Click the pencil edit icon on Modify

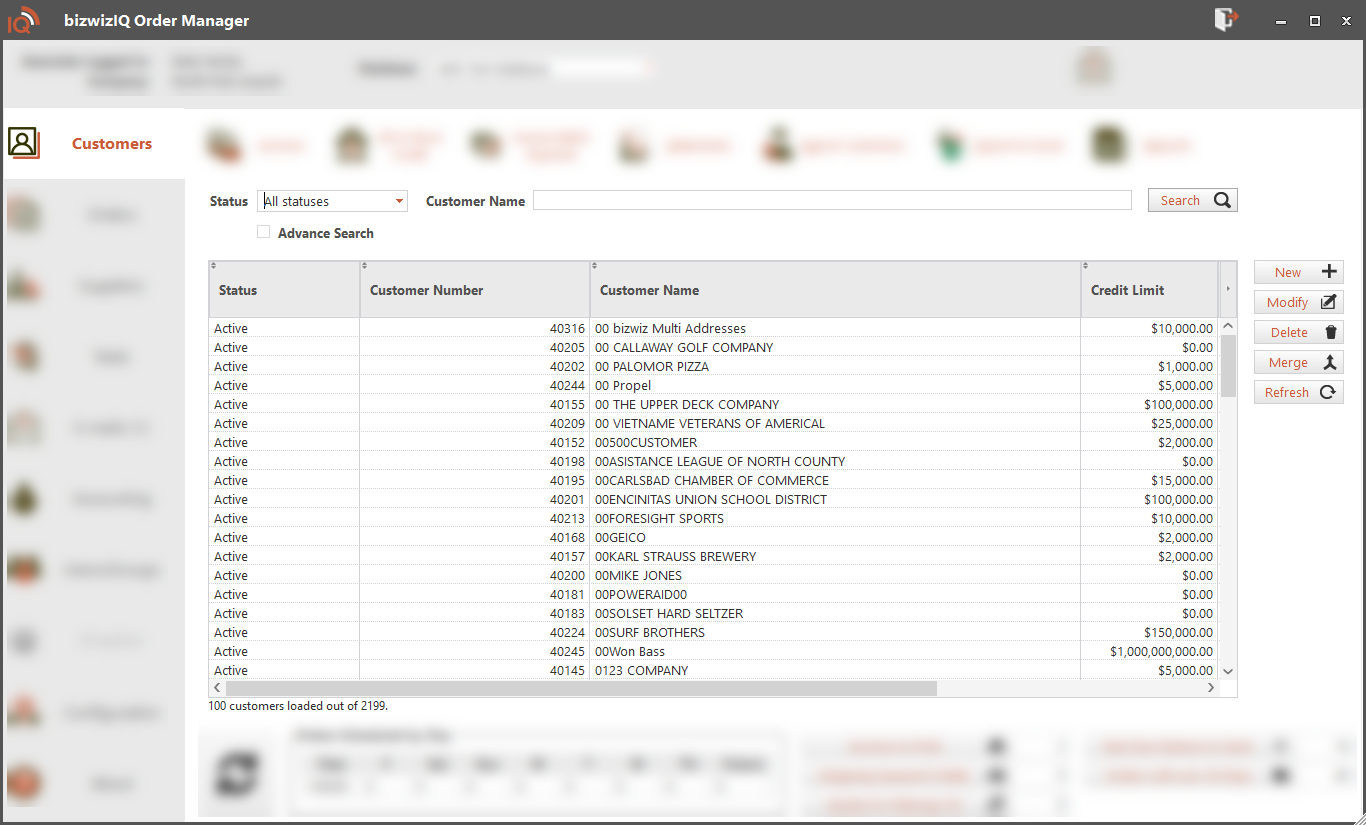[x=1329, y=302]
